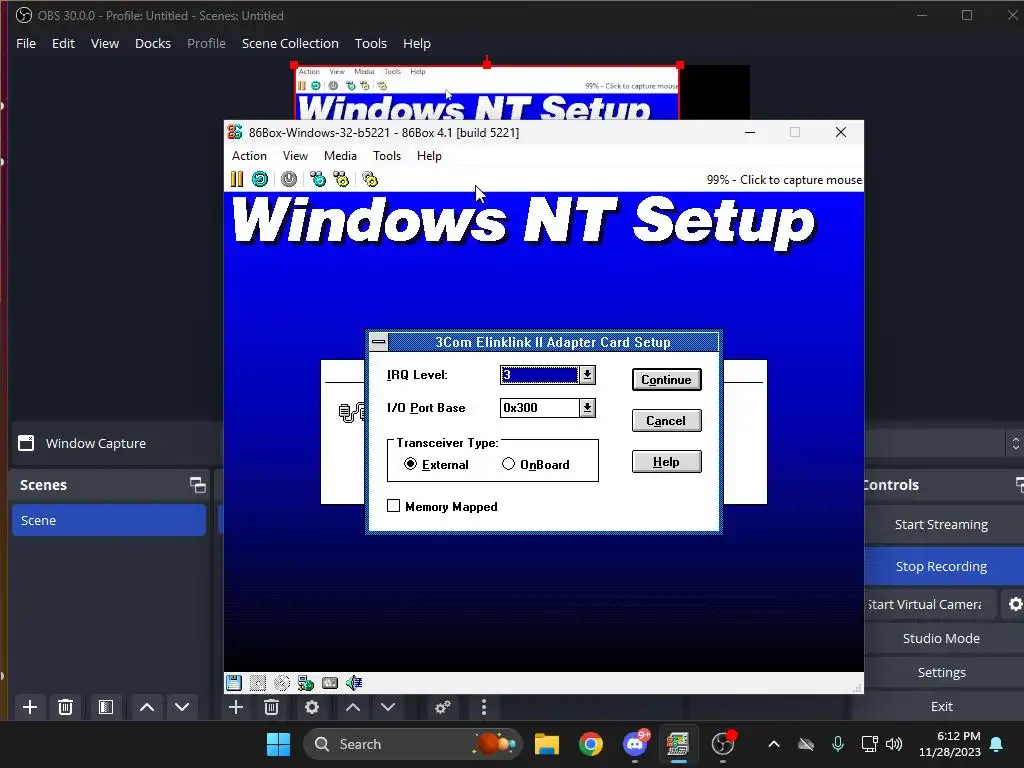The width and height of the screenshot is (1024, 768).
Task: Remove selected scene with trash icon
Action: click(65, 707)
